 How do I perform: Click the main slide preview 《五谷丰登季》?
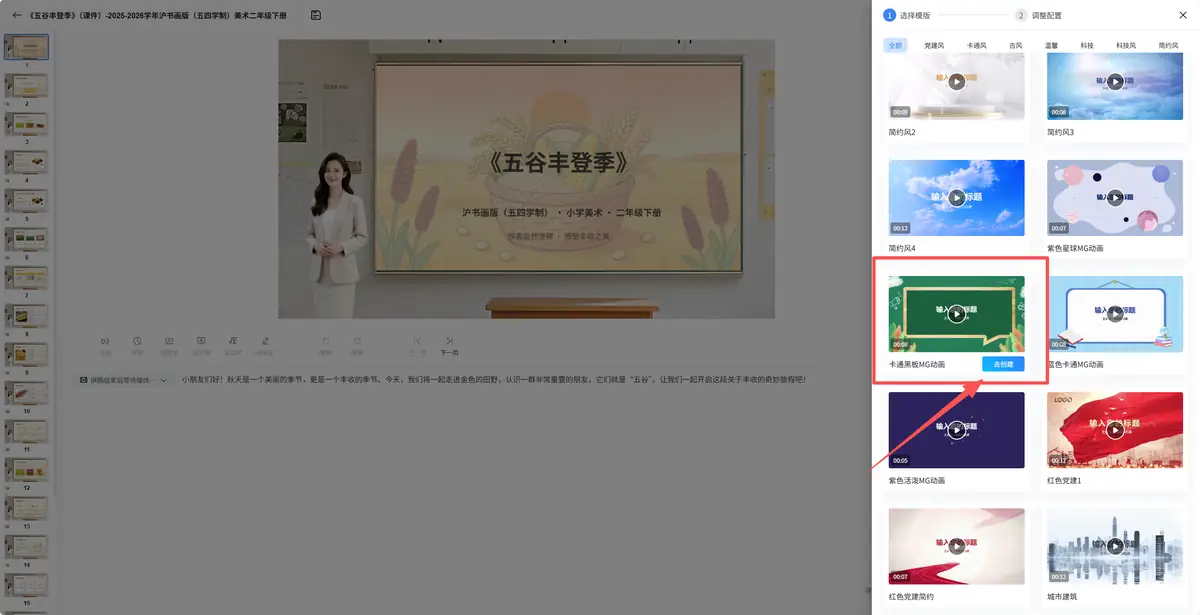pyautogui.click(x=526, y=180)
